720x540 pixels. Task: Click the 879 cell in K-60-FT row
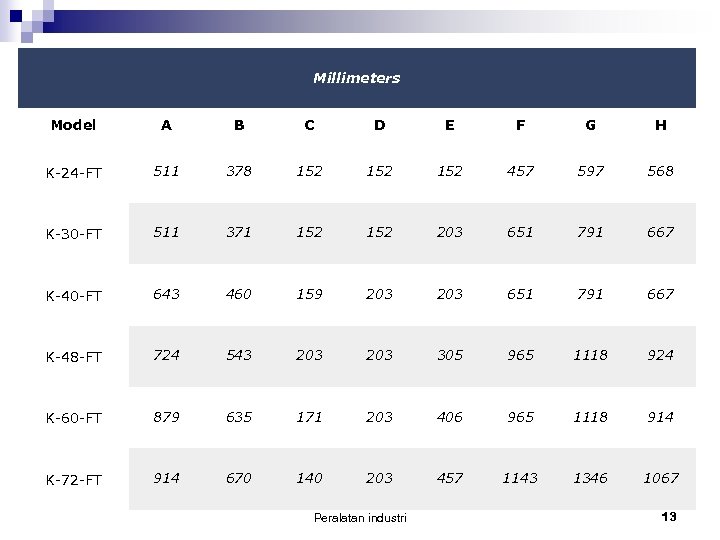pos(166,417)
